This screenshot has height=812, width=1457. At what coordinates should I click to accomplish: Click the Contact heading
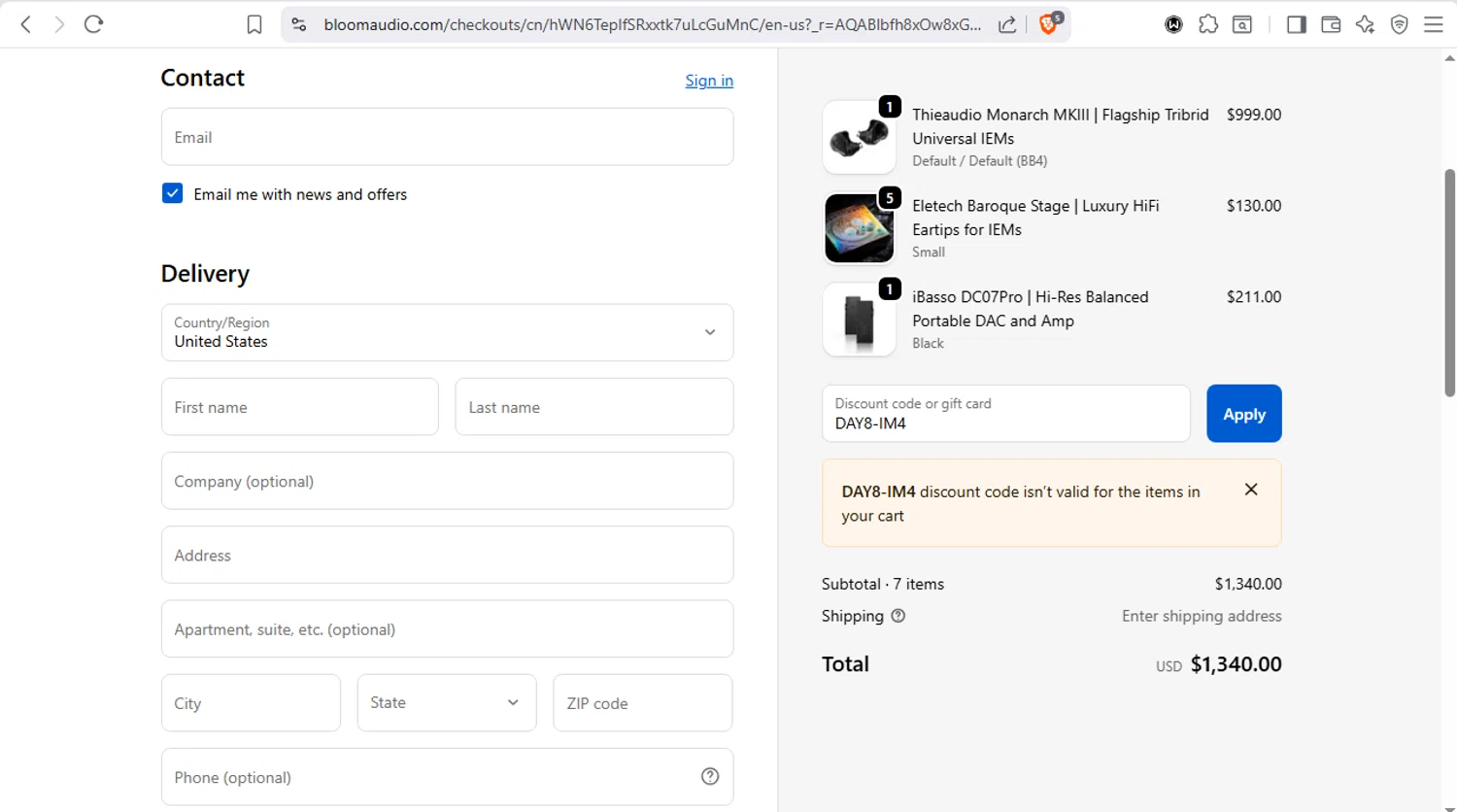pyautogui.click(x=202, y=78)
